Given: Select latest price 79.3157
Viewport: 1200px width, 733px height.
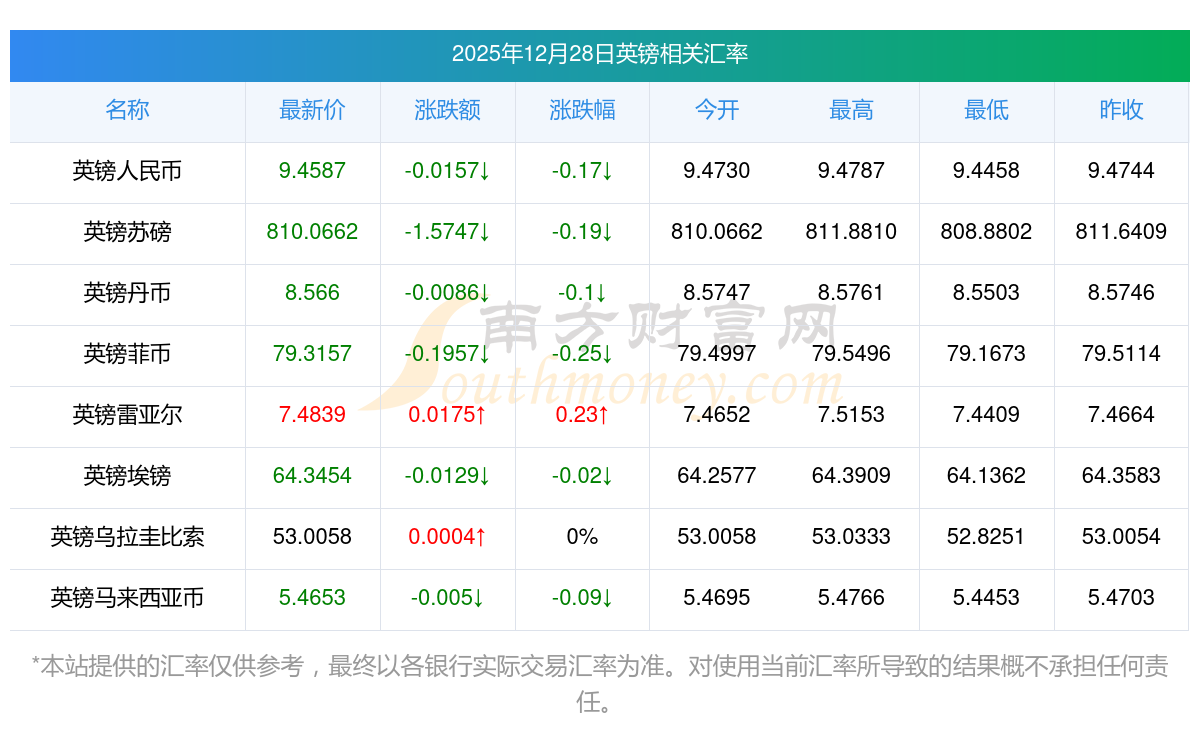Looking at the screenshot, I should 312,354.
